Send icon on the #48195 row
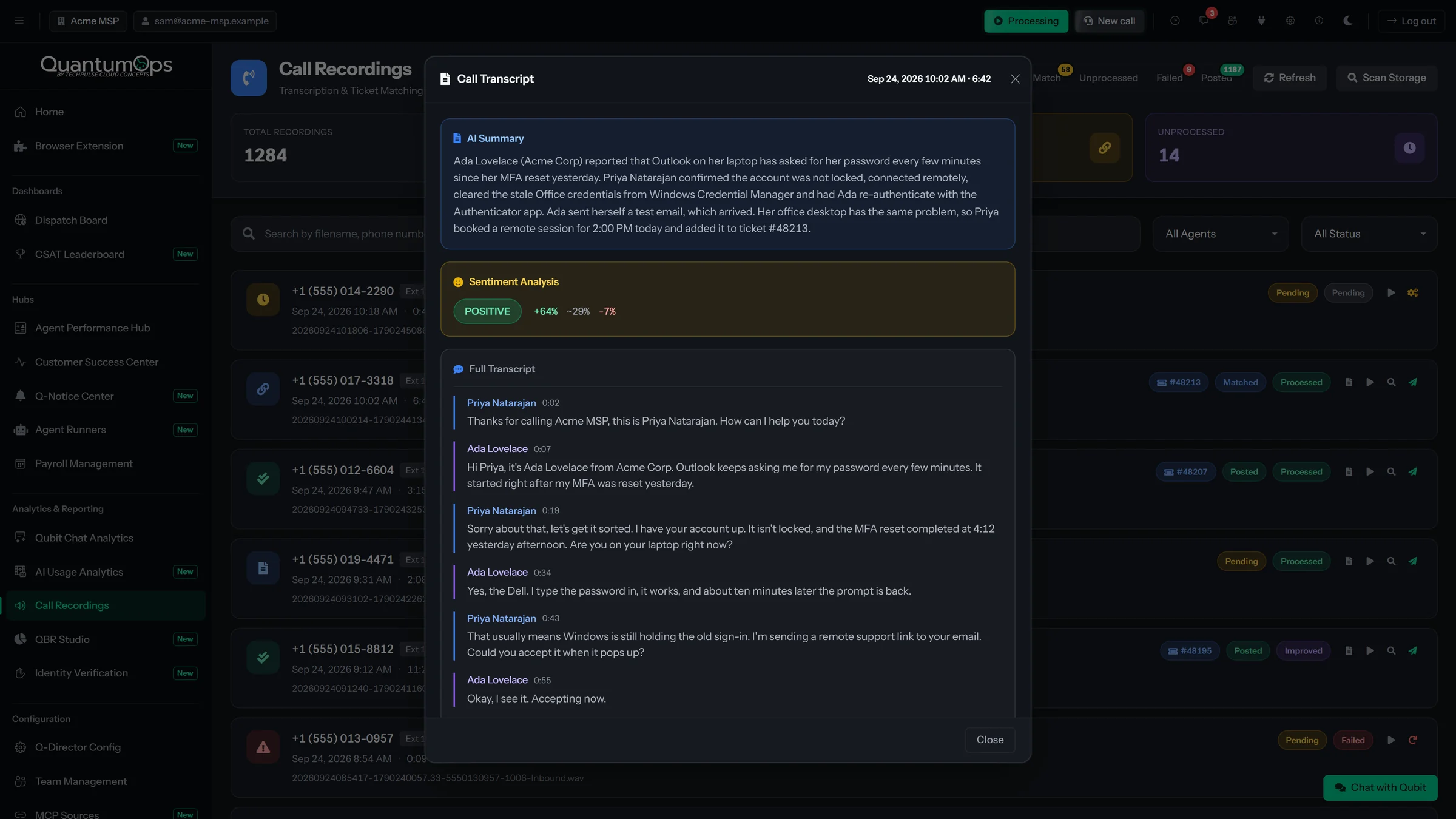Viewport: 1456px width, 819px height. (1413, 651)
